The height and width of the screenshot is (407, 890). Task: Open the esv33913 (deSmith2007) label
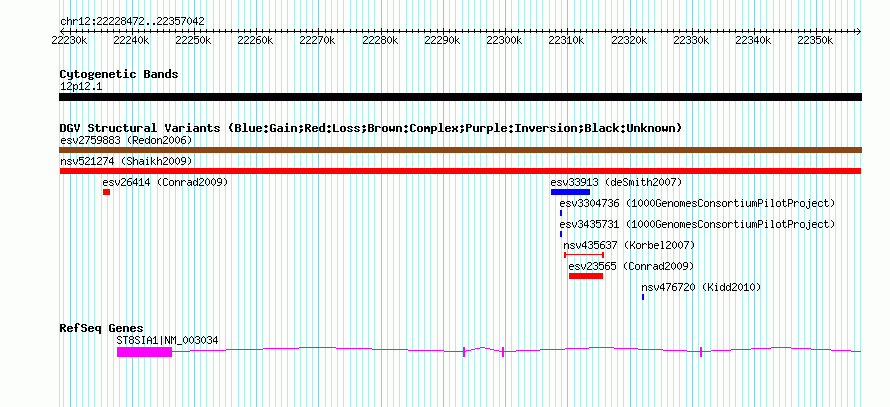pyautogui.click(x=616, y=182)
